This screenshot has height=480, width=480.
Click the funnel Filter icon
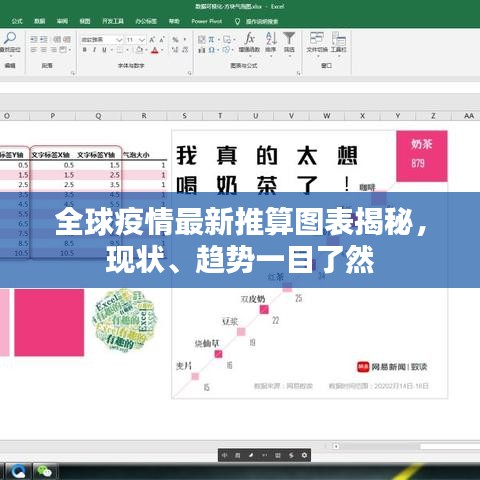(289, 38)
